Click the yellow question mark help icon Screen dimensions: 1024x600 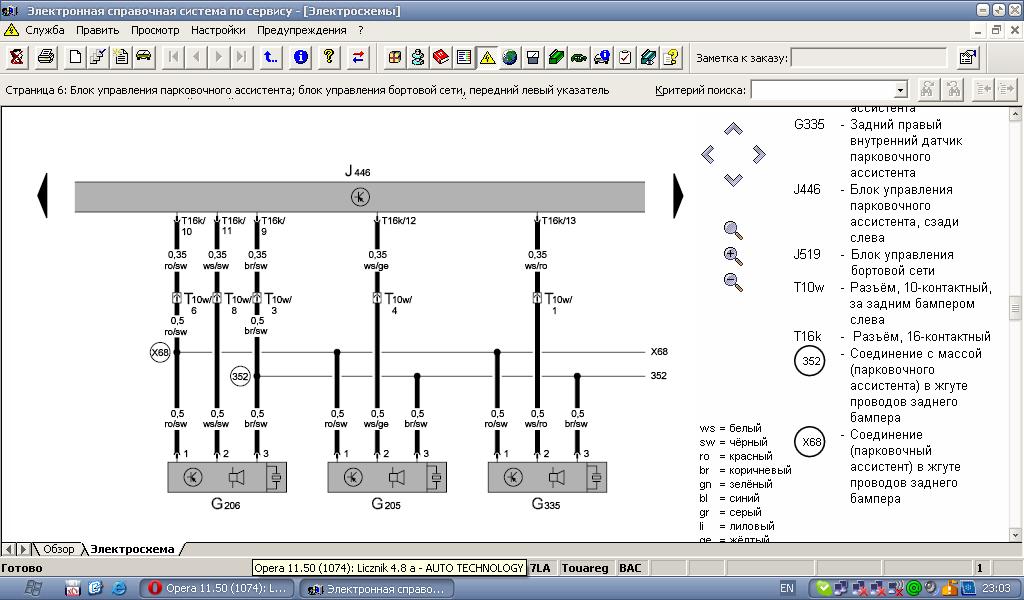[x=329, y=57]
